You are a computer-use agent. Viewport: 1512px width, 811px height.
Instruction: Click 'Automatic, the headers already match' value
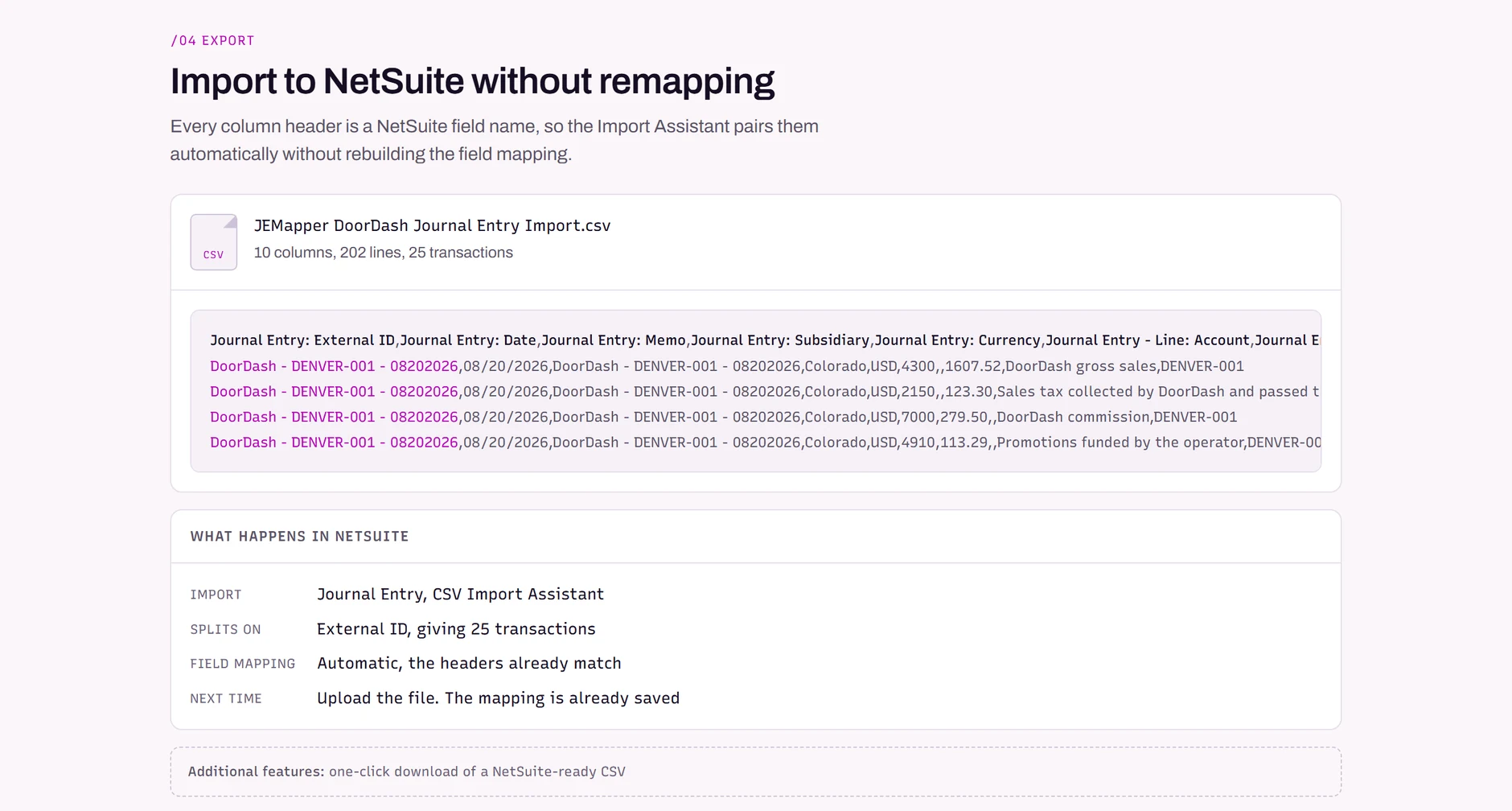point(469,664)
